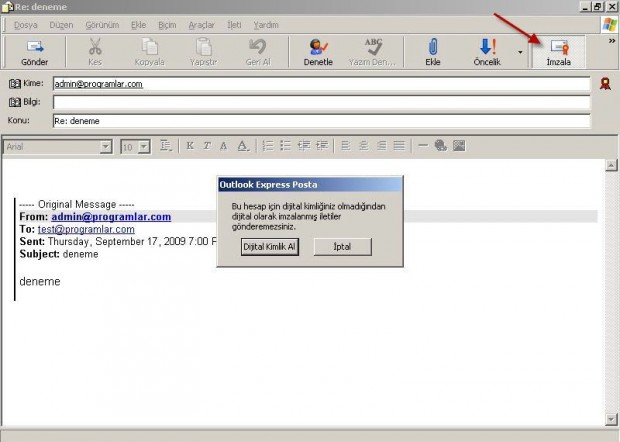Click the İptal button in dialog
Viewport: 620px width, 442px height.
342,247
